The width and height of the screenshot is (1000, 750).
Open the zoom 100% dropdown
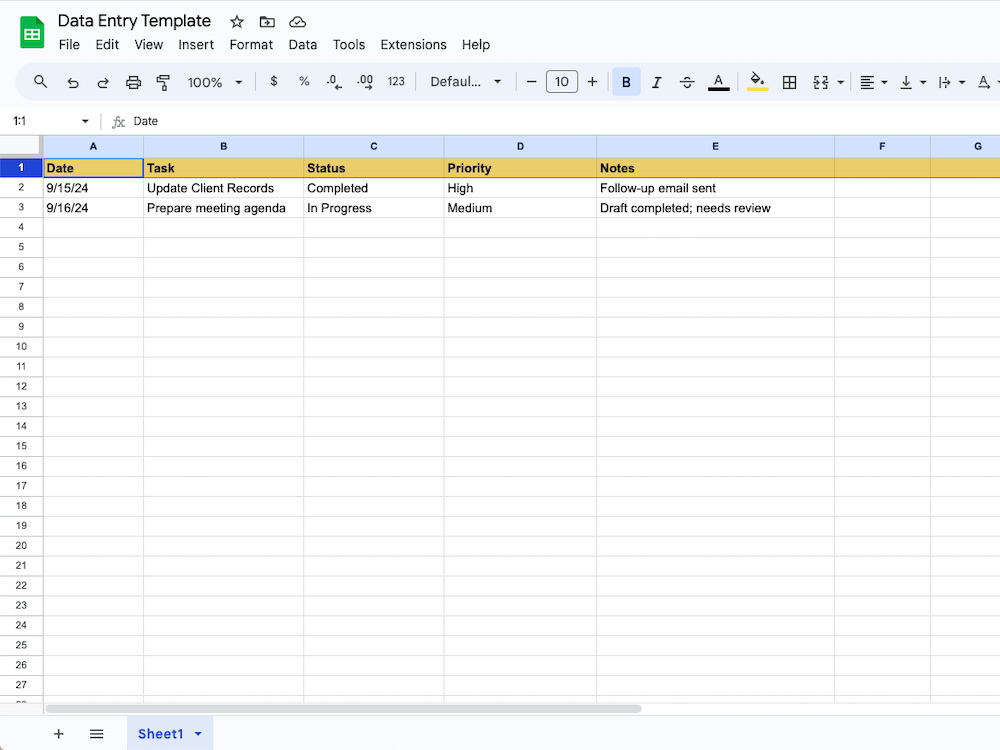pyautogui.click(x=215, y=82)
